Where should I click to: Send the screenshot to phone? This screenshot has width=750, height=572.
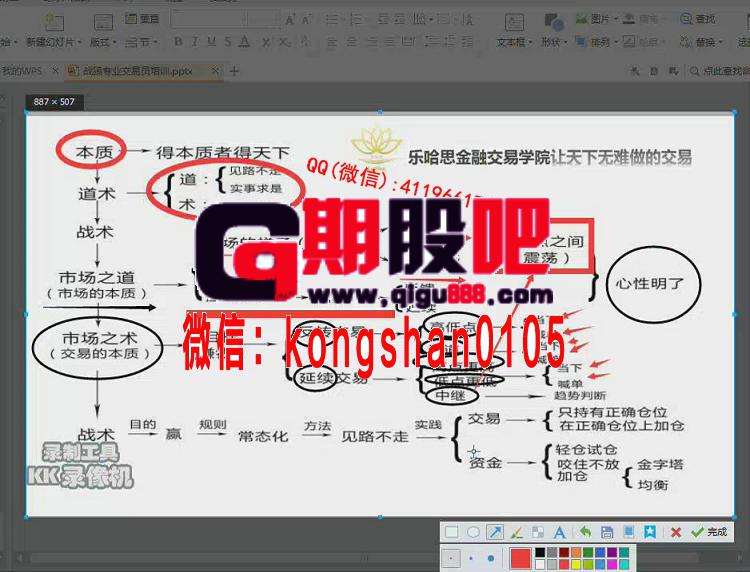point(629,532)
